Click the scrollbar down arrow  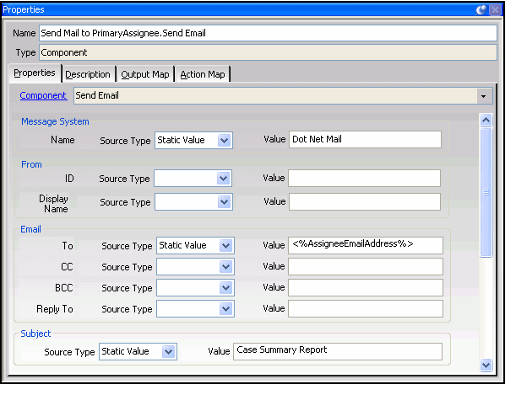[486, 365]
